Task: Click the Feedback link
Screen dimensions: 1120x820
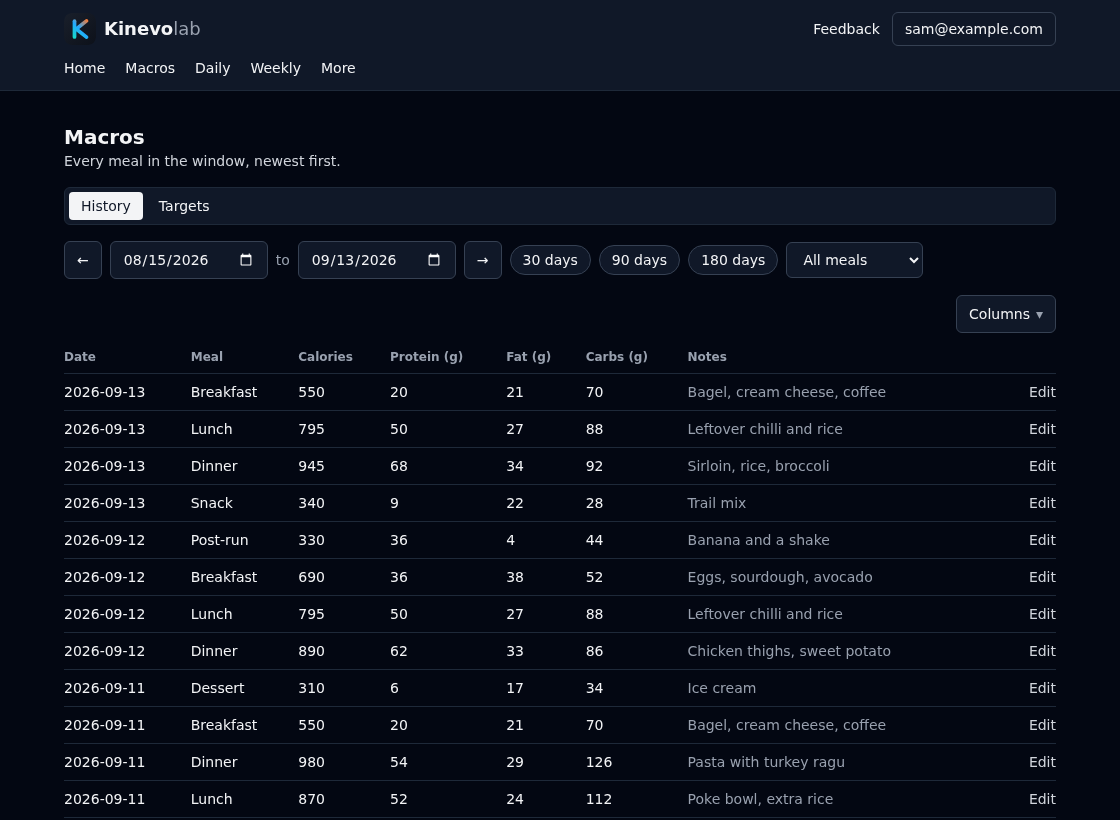Action: pyautogui.click(x=846, y=29)
